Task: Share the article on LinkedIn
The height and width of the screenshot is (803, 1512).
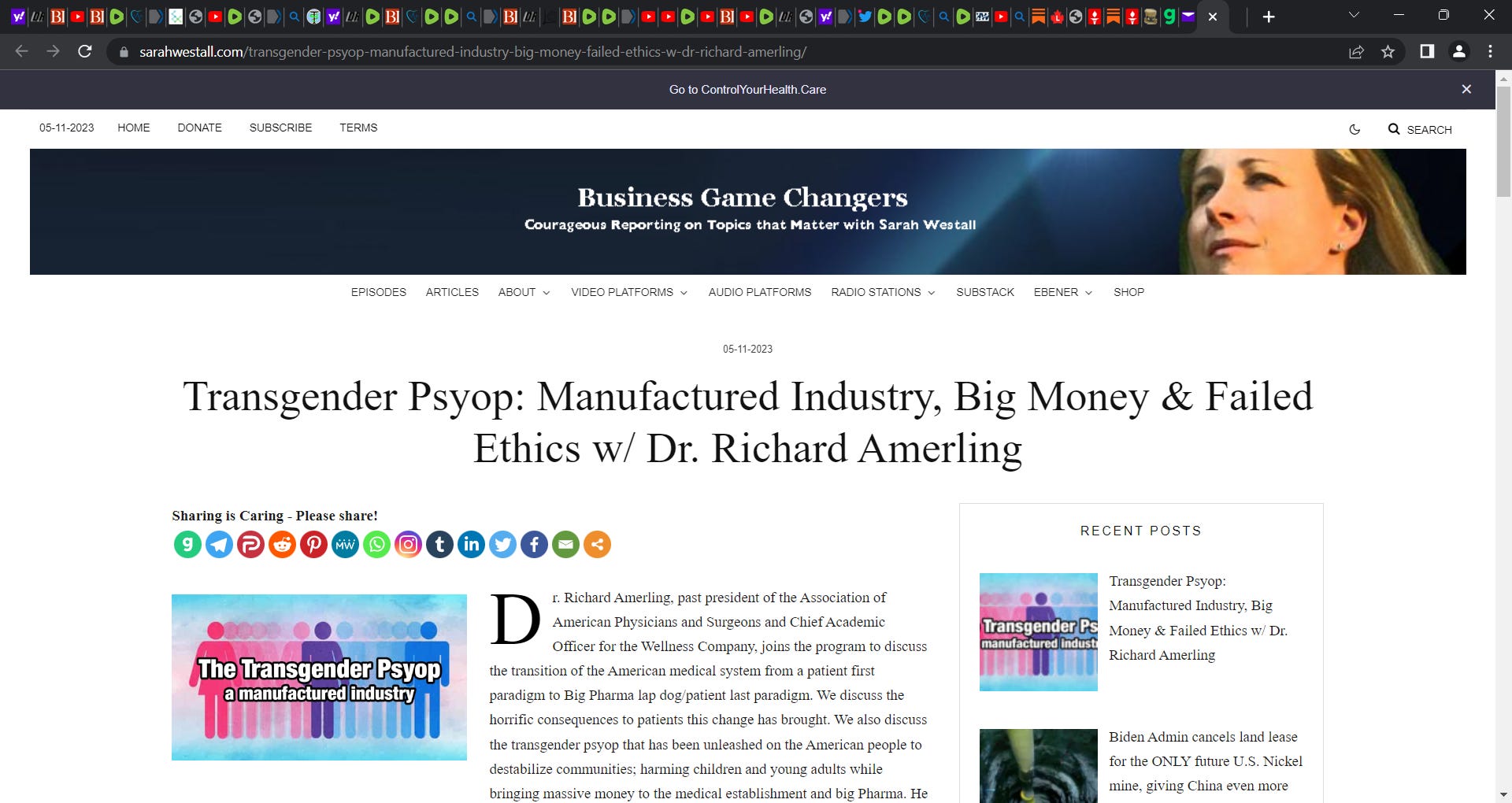Action: click(x=471, y=544)
